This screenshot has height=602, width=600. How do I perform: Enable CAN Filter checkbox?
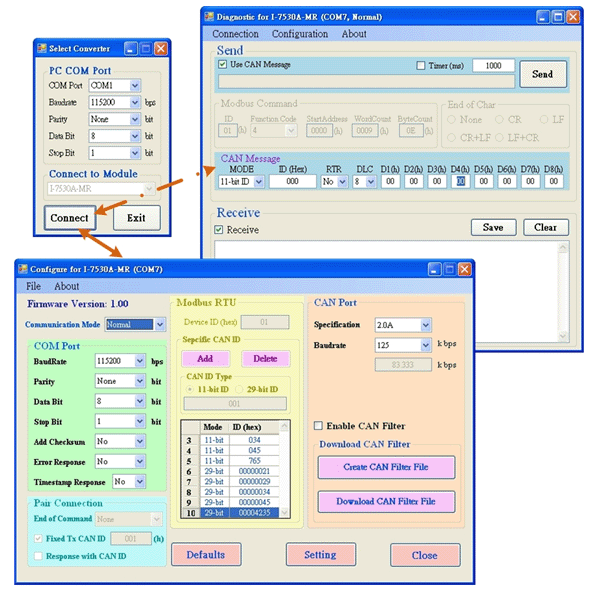coord(318,425)
